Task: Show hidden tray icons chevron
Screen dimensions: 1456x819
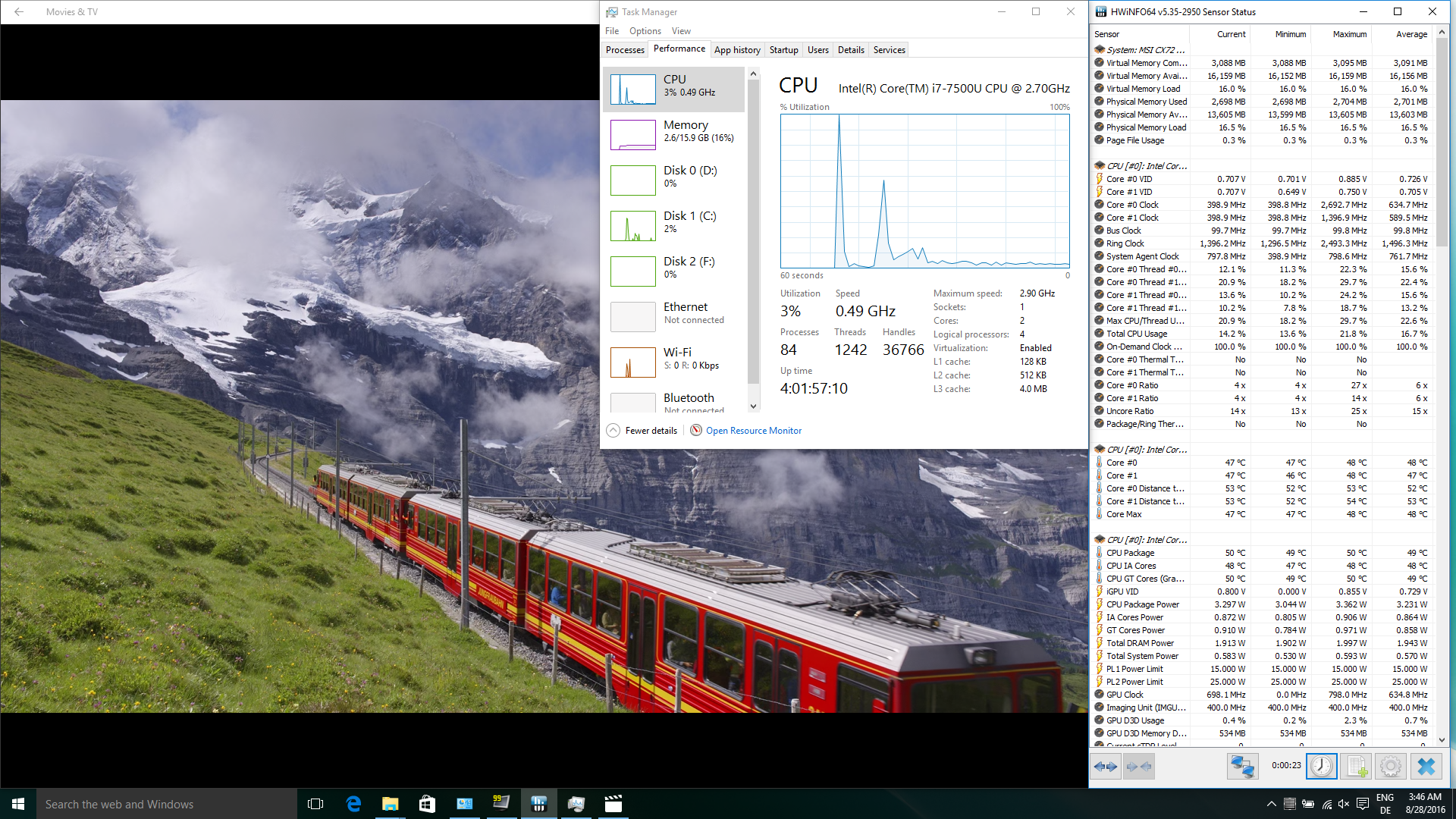Action: pyautogui.click(x=1271, y=804)
